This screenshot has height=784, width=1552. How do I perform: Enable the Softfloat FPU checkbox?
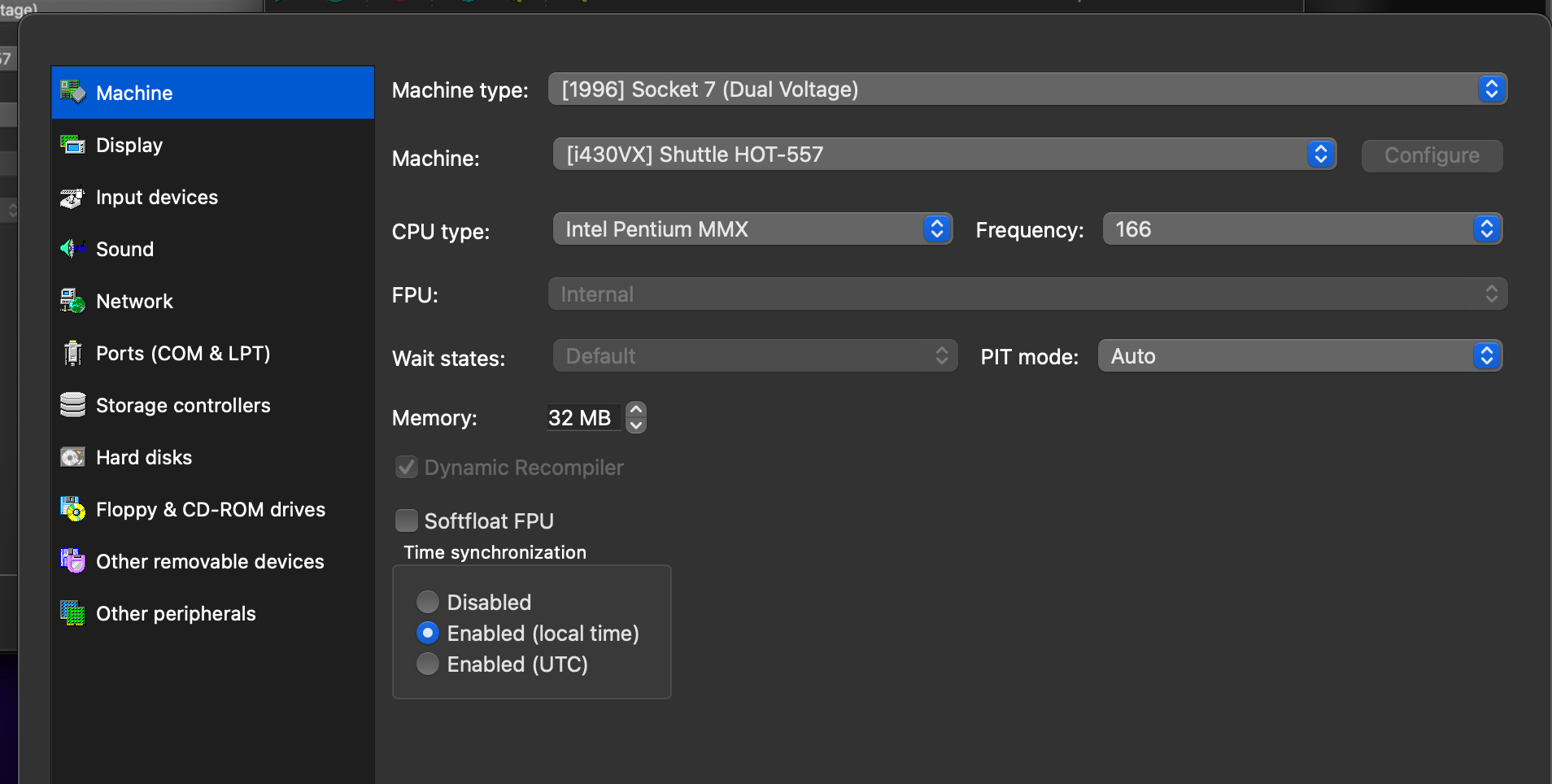pos(406,520)
